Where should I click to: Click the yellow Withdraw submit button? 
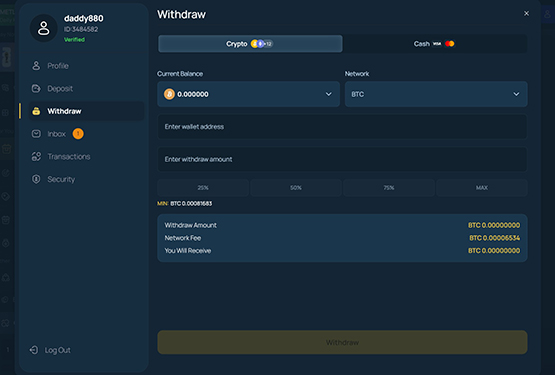click(342, 342)
